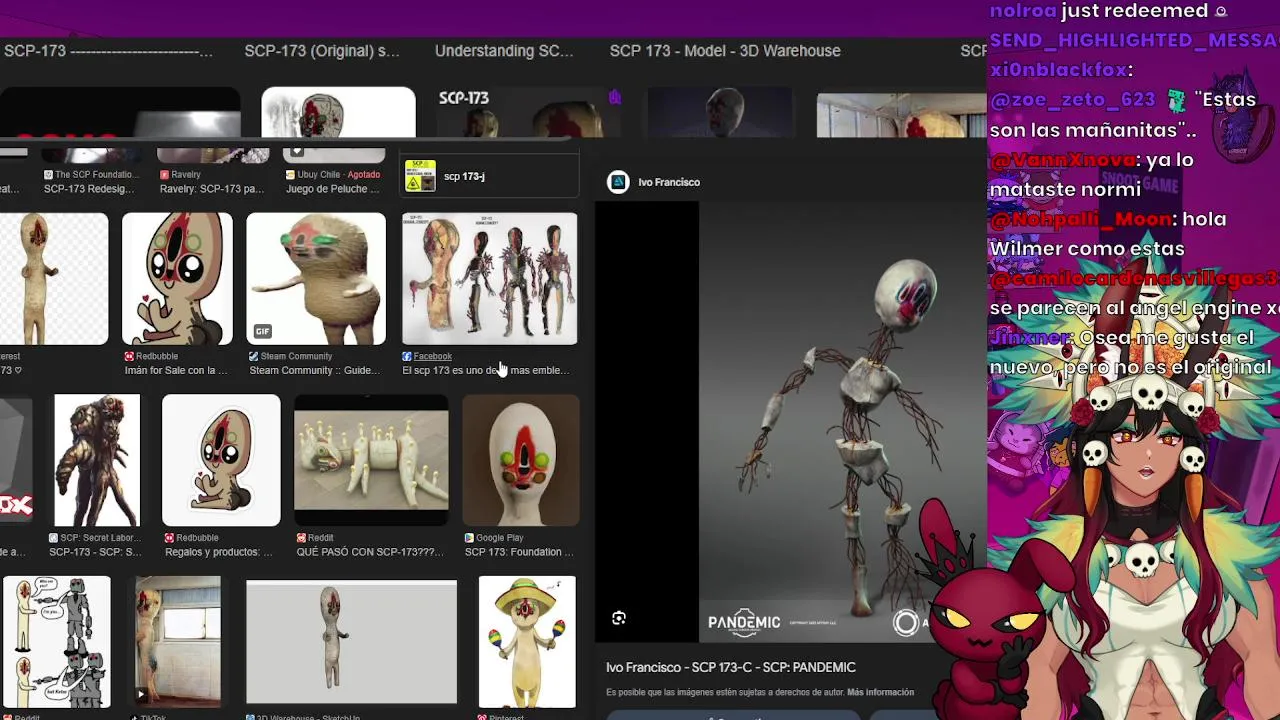Click chat username @VannXnova
Viewport: 1280px width, 720px height.
coord(1063,160)
